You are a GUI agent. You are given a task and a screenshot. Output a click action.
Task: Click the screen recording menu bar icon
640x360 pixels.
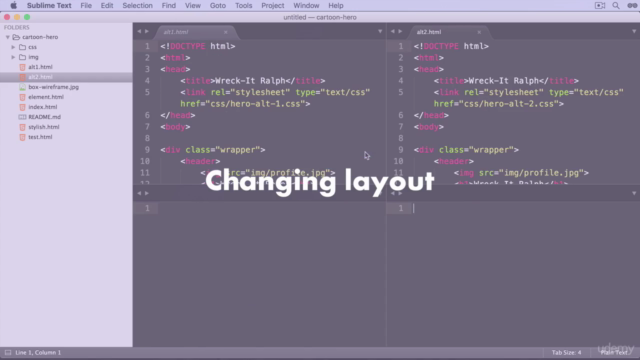click(600, 5)
